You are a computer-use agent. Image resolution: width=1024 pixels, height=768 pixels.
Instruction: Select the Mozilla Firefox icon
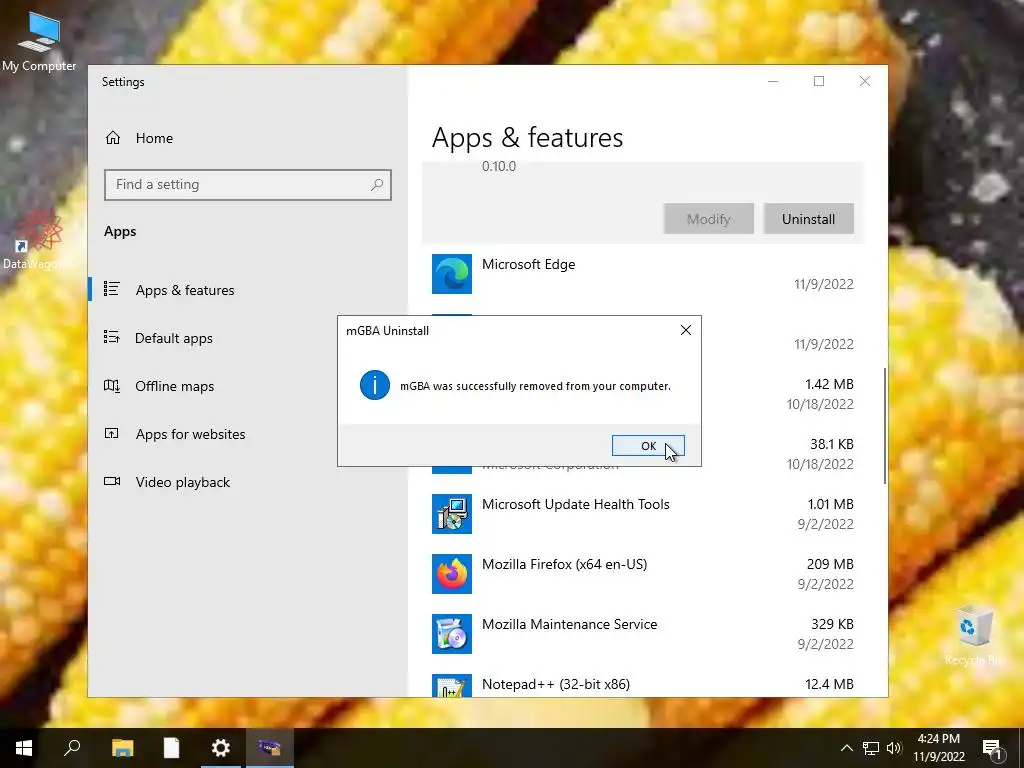click(452, 574)
